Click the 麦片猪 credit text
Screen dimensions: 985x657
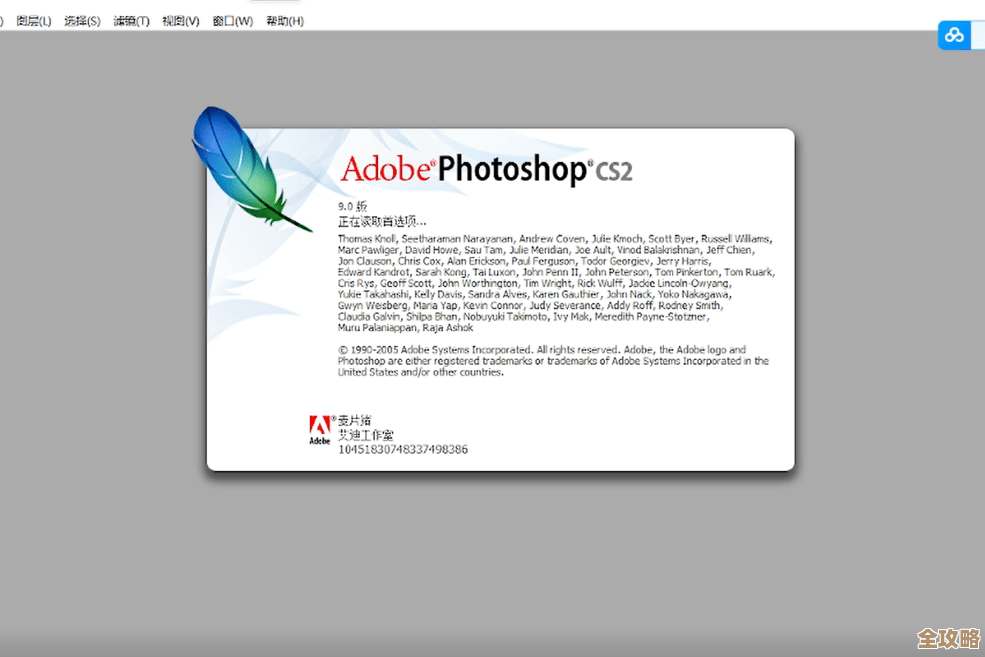[355, 421]
